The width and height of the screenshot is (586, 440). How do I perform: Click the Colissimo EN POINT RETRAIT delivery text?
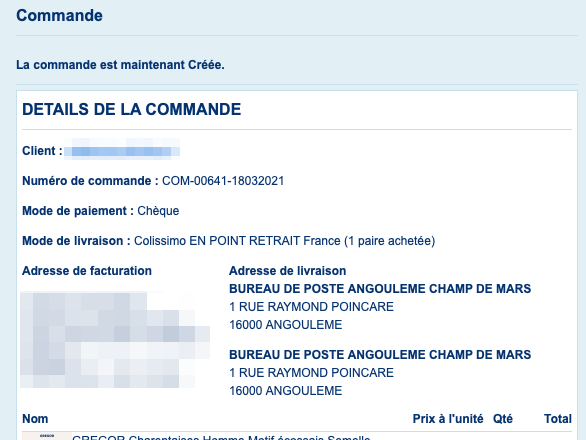click(284, 241)
